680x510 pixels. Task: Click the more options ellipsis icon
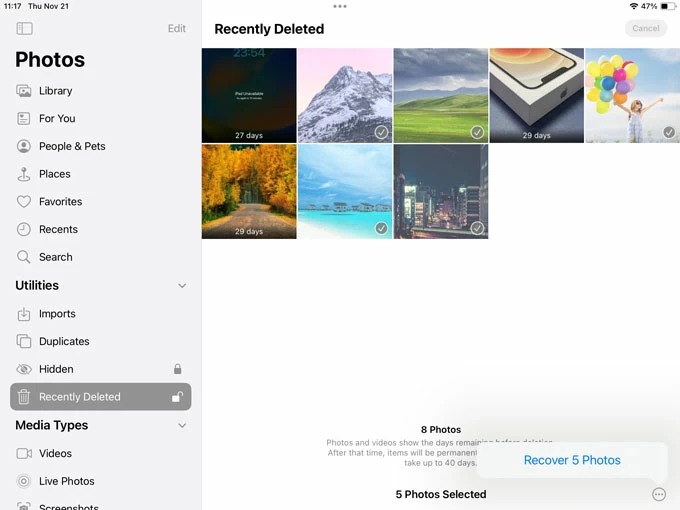point(658,494)
